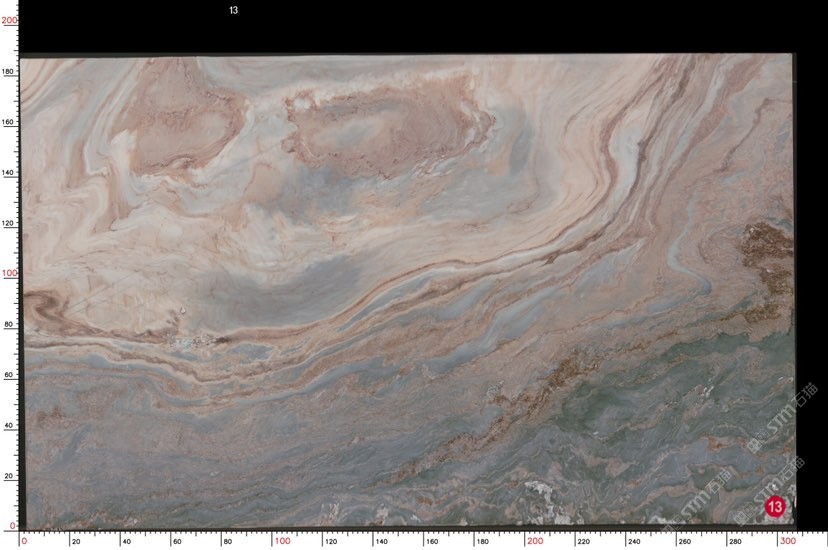Click the 60 mark on vertical ruler

pos(9,375)
